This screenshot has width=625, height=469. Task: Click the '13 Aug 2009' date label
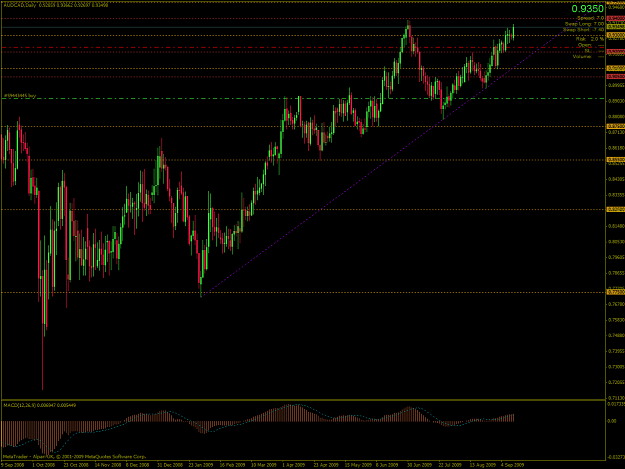482,465
